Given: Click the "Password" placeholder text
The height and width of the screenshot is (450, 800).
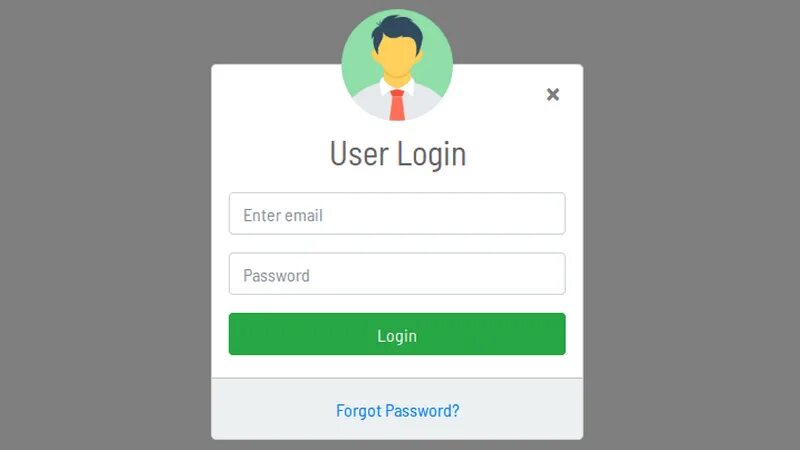Looking at the screenshot, I should (276, 276).
